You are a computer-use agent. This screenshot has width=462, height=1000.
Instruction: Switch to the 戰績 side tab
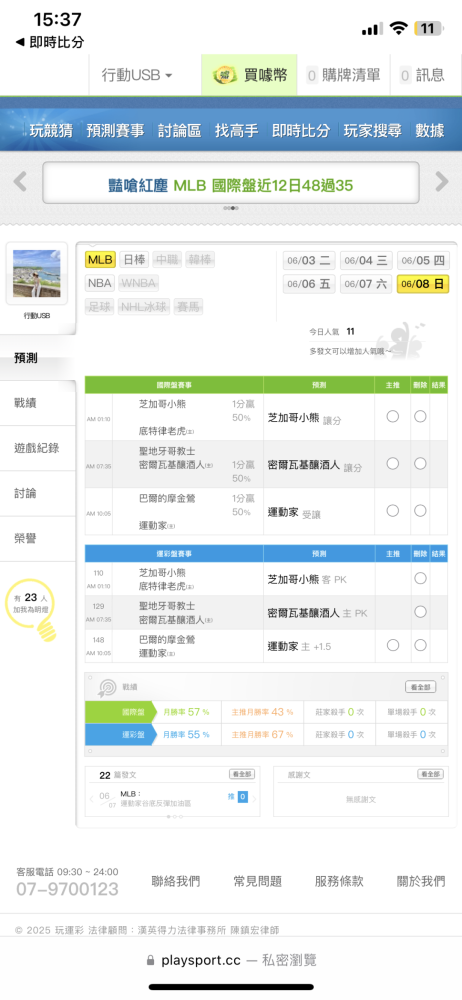point(38,402)
